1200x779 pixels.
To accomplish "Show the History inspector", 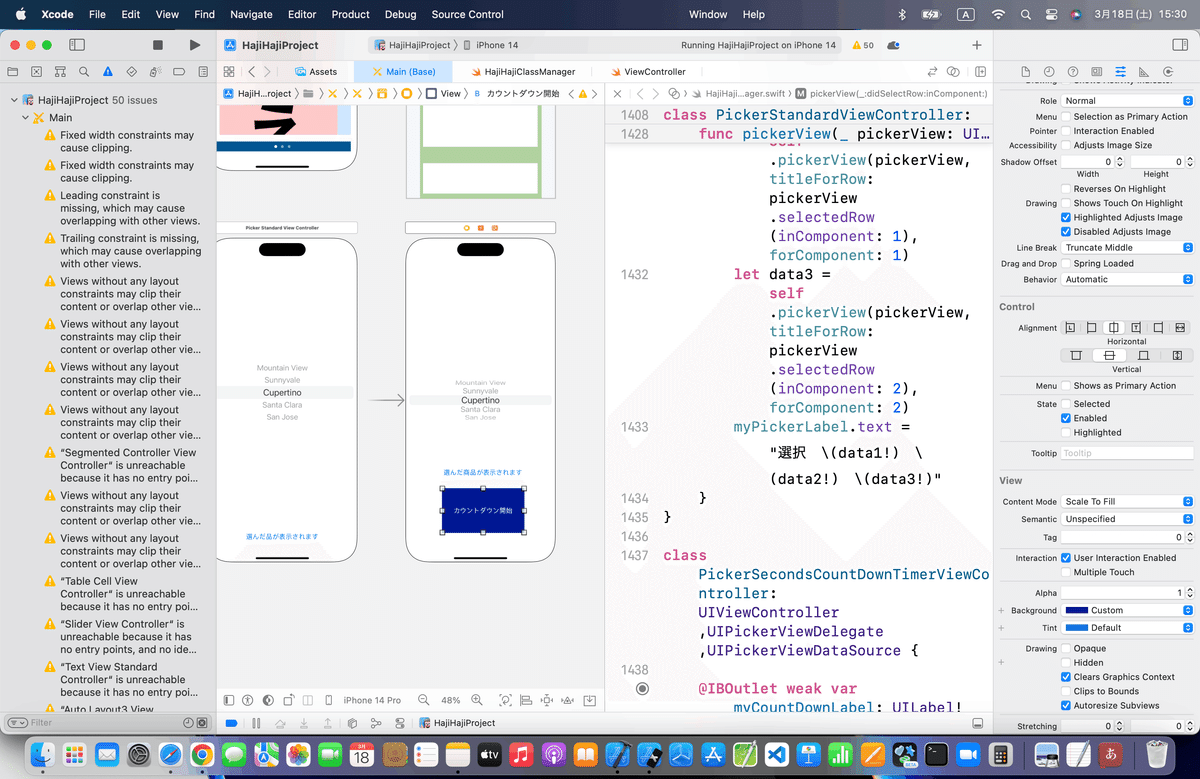I will click(1049, 72).
